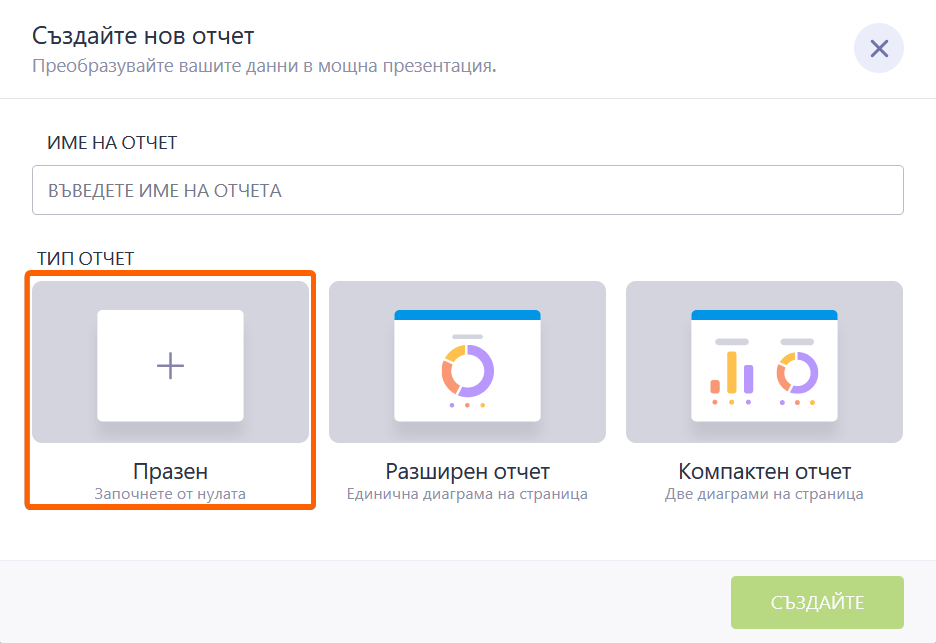Screen dimensions: 936x643
Task: Click "Две диаграми на страница" description
Action: [x=764, y=494]
